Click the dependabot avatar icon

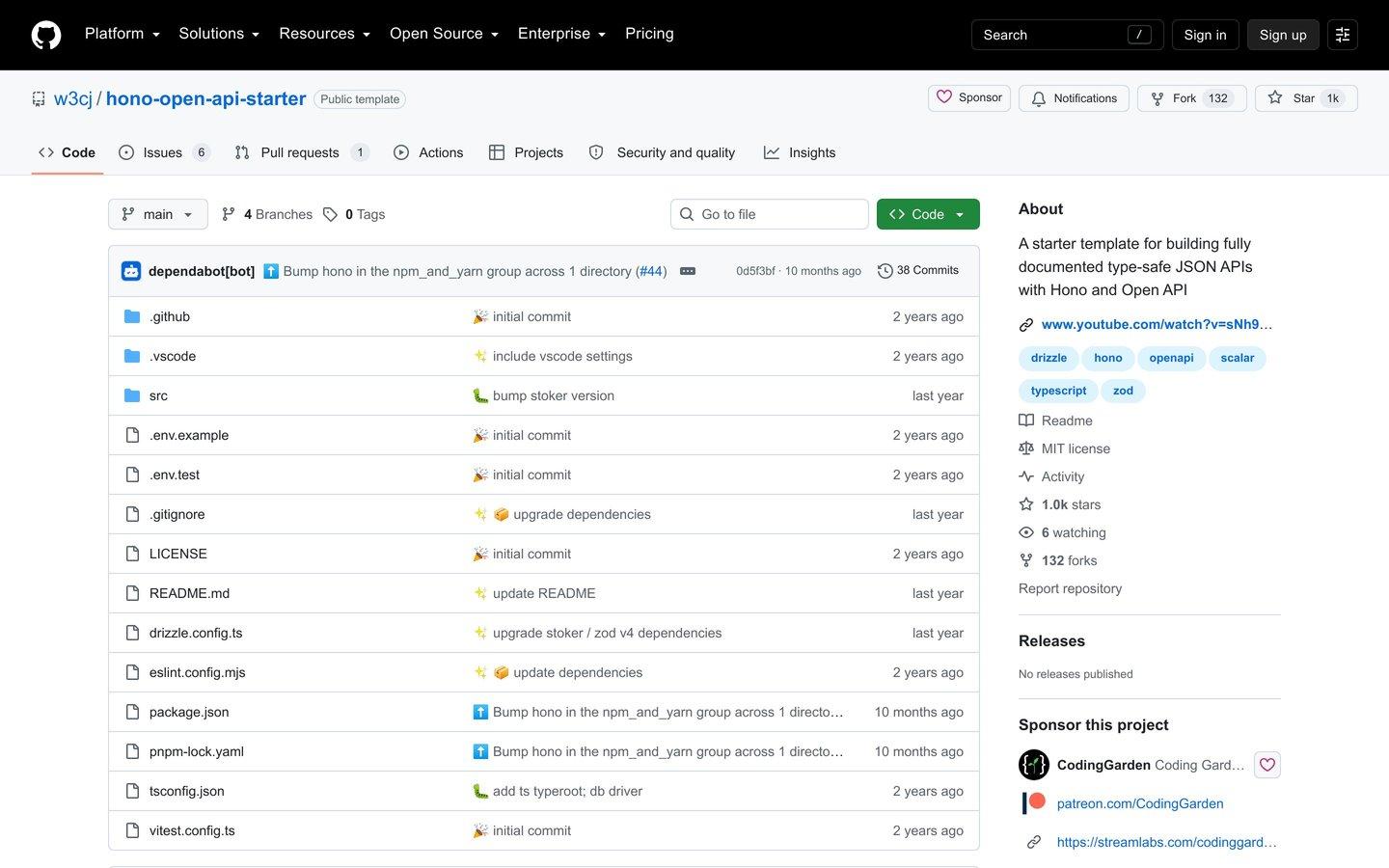131,271
